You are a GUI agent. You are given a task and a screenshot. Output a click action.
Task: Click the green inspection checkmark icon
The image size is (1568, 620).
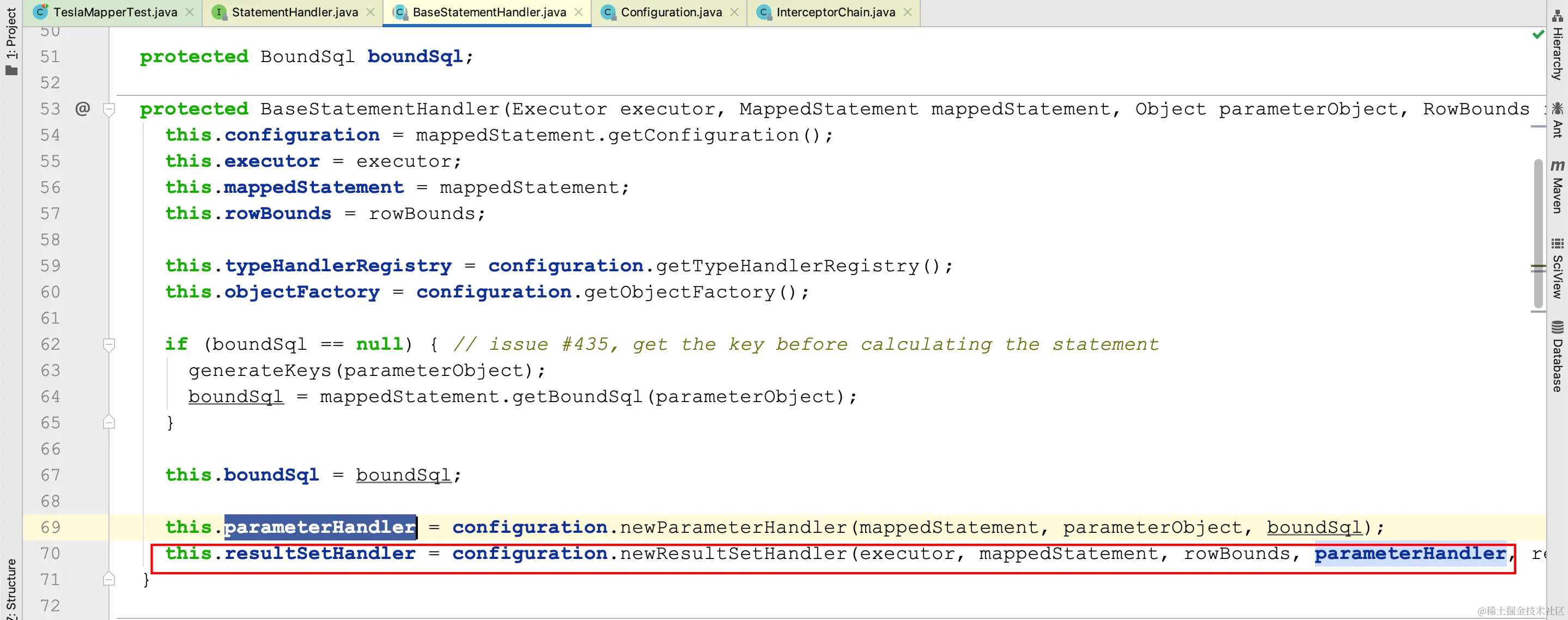(x=1537, y=35)
